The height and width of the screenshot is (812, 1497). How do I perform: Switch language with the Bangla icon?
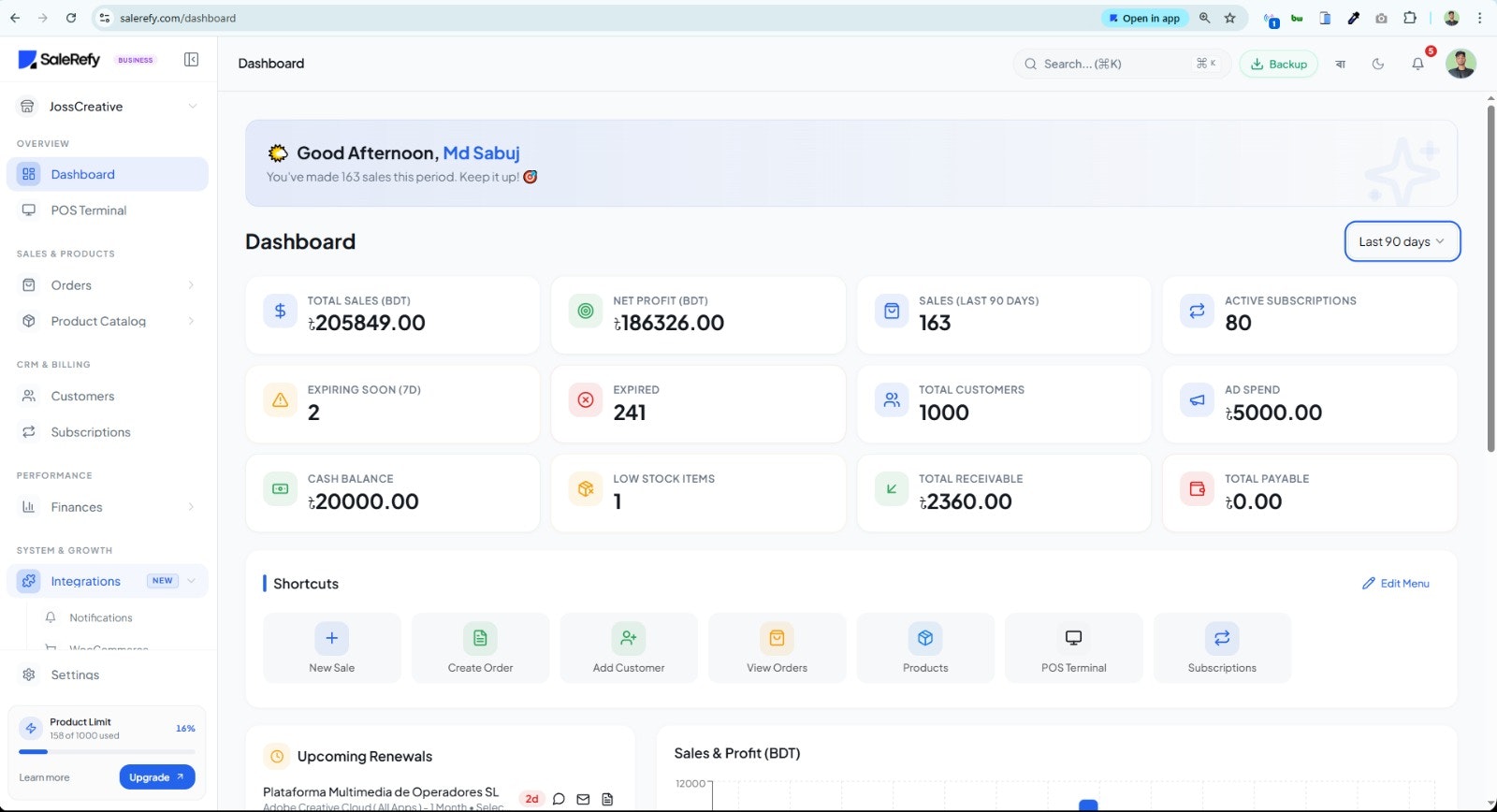[1340, 64]
